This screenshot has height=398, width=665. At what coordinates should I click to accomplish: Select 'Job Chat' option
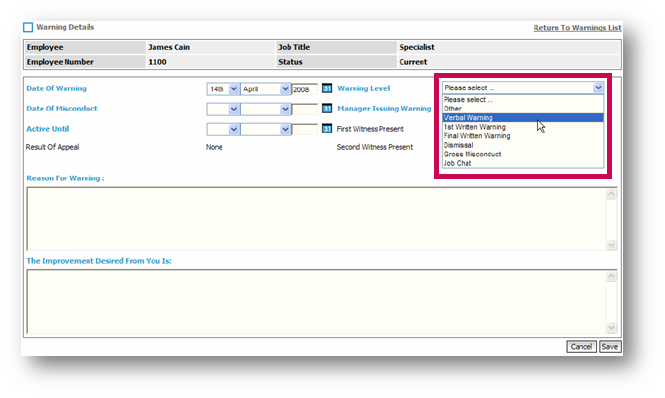523,163
